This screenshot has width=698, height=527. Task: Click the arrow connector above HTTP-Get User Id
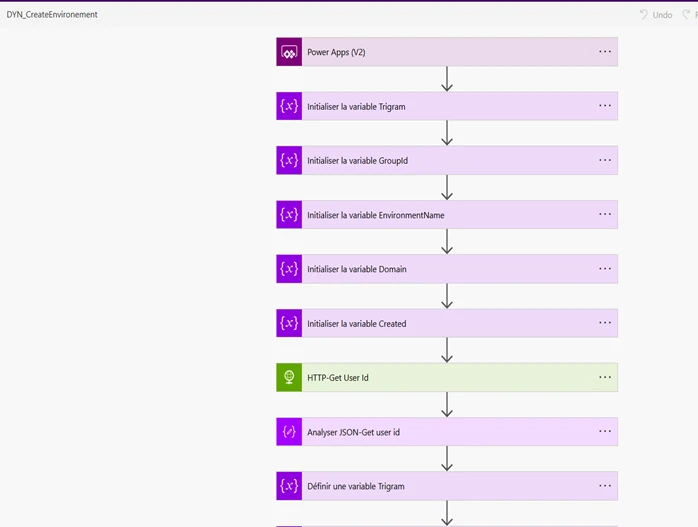point(447,350)
